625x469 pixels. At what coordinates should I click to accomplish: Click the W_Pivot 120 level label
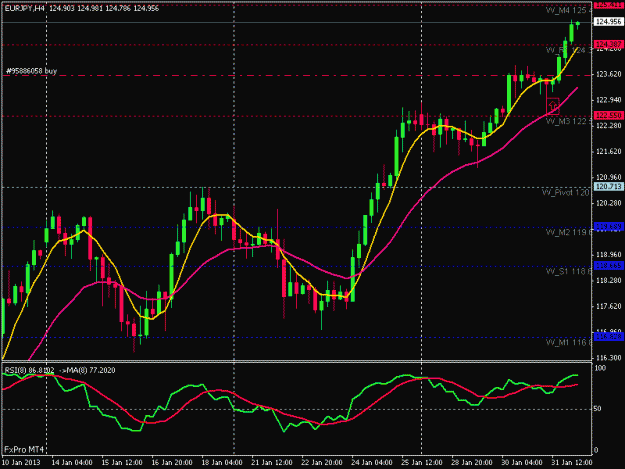tap(566, 193)
